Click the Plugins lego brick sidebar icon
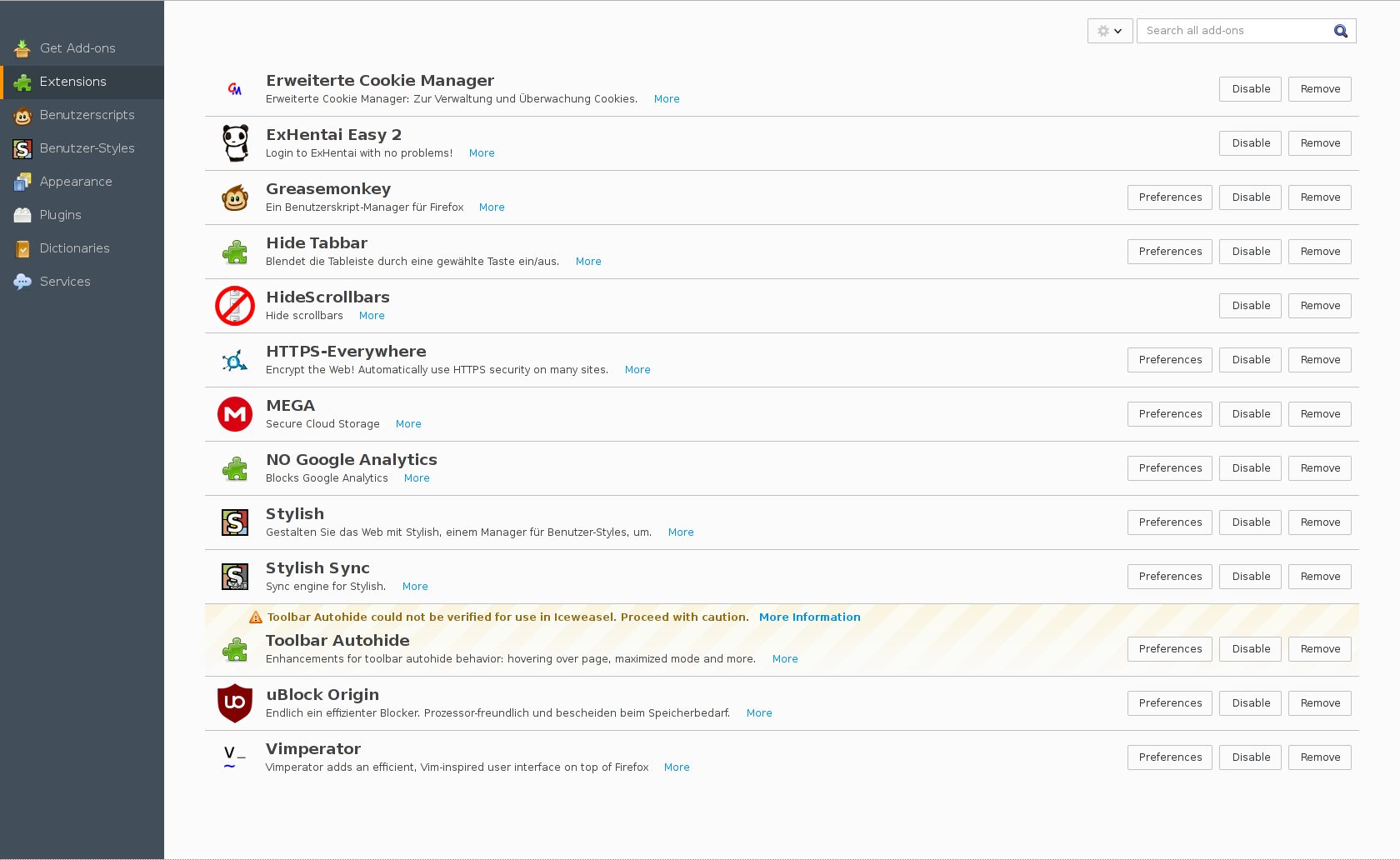This screenshot has width=1400, height=860. click(22, 215)
